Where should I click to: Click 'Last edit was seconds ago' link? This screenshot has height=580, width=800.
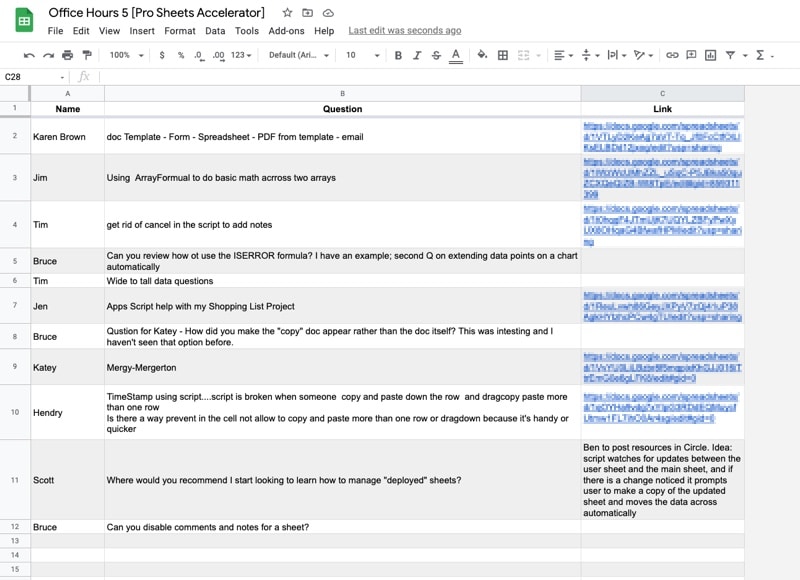click(405, 31)
